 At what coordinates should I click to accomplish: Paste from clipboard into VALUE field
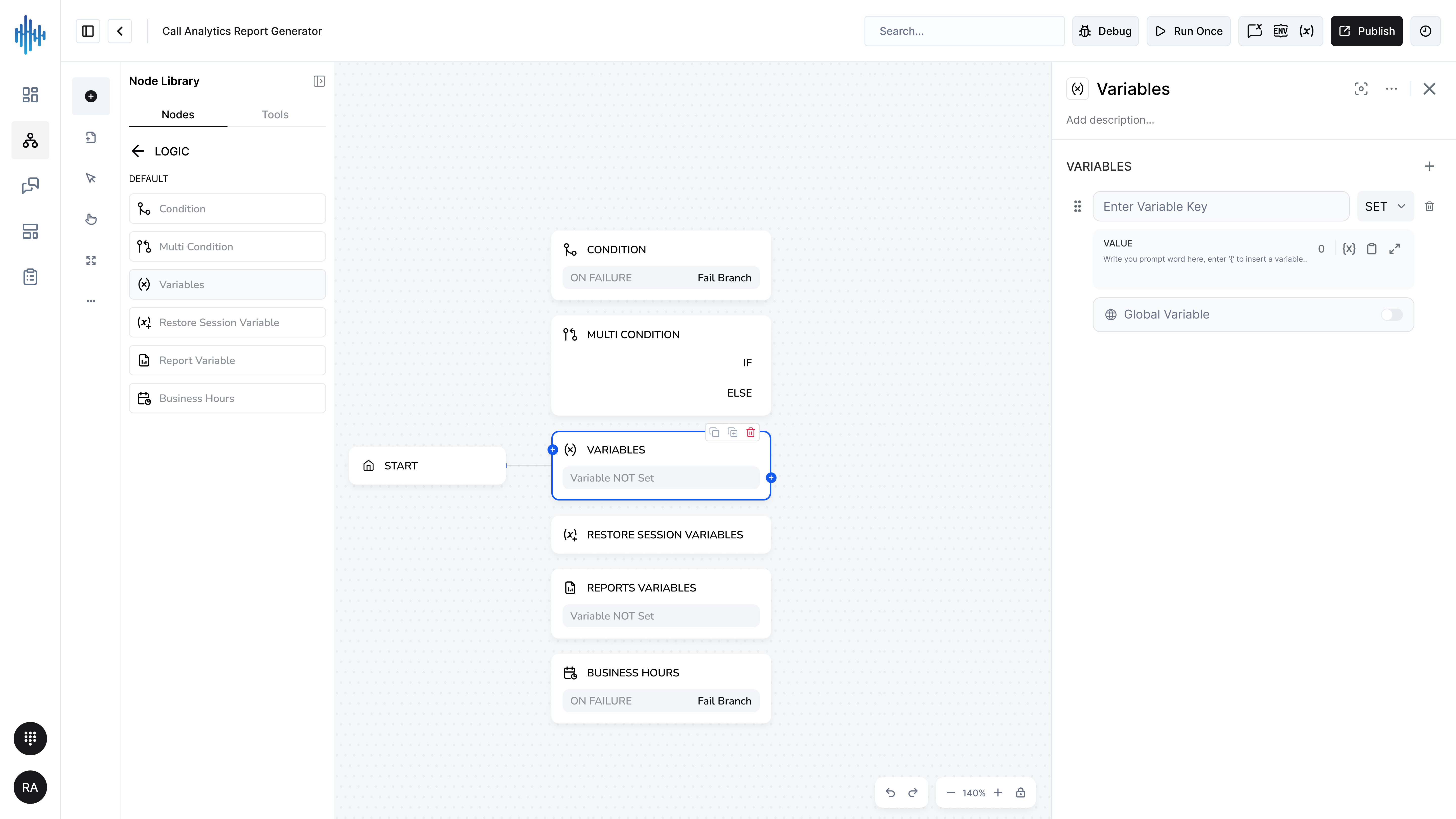1372,249
